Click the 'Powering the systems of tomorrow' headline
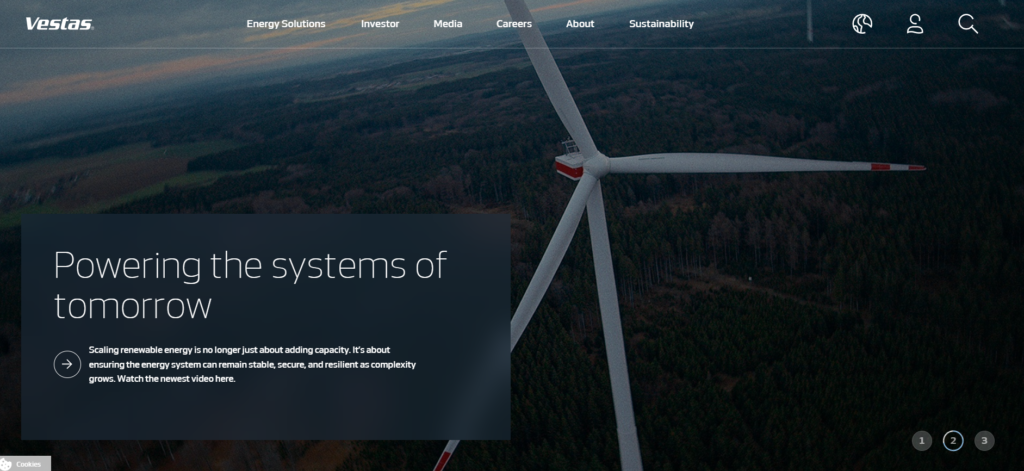This screenshot has width=1024, height=471. tap(250, 285)
